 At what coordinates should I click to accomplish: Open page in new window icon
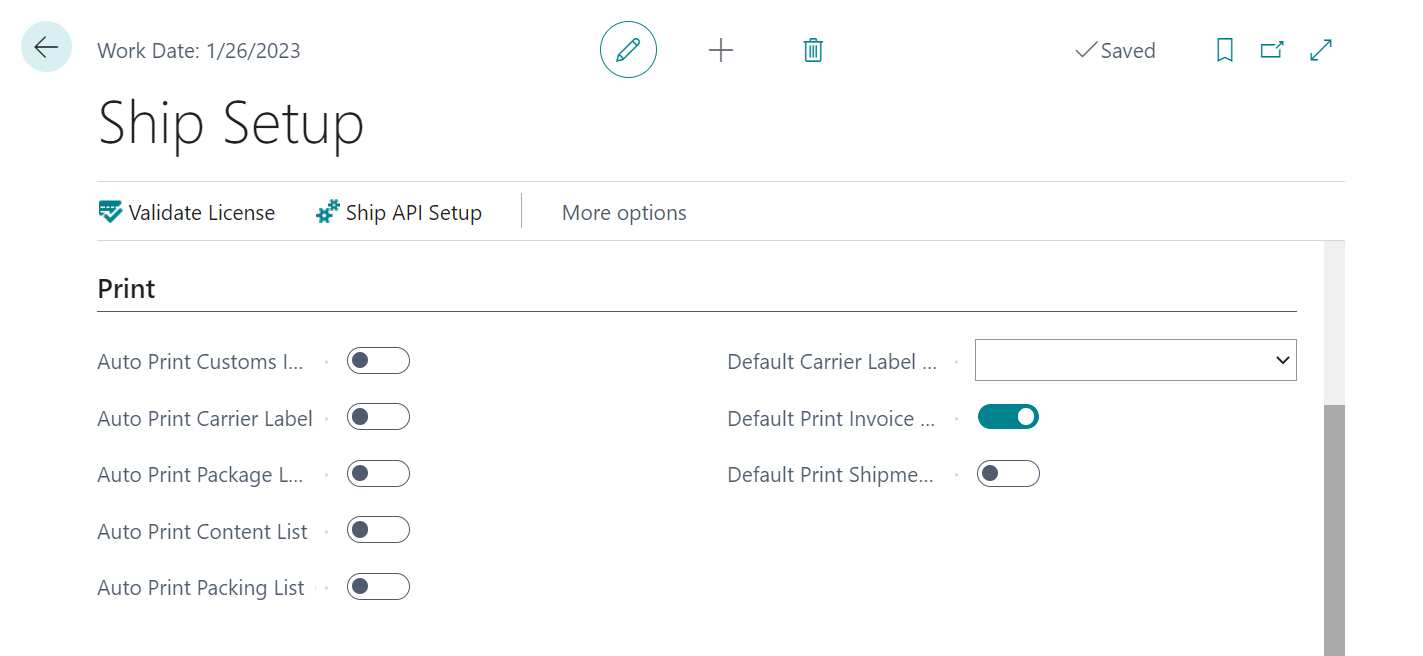(x=1272, y=50)
